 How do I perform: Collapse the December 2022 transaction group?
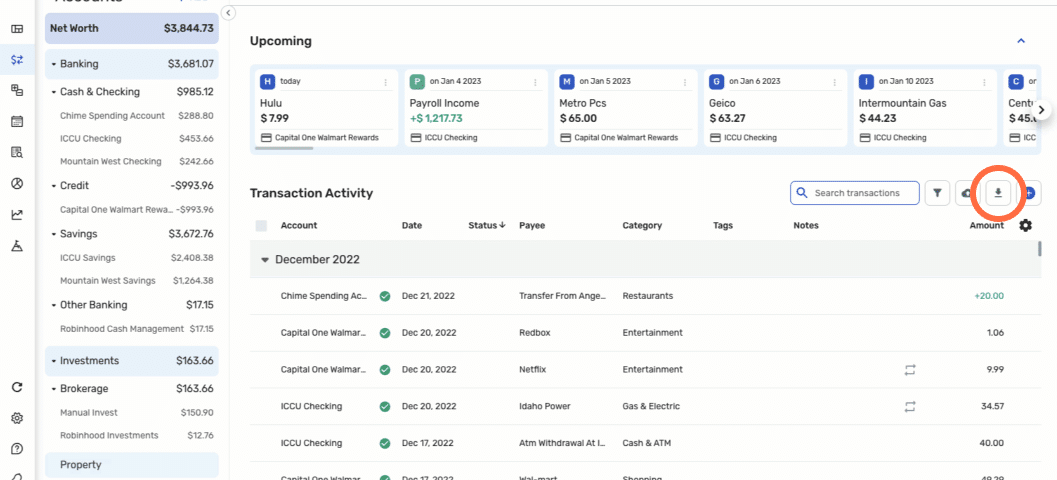(x=265, y=260)
